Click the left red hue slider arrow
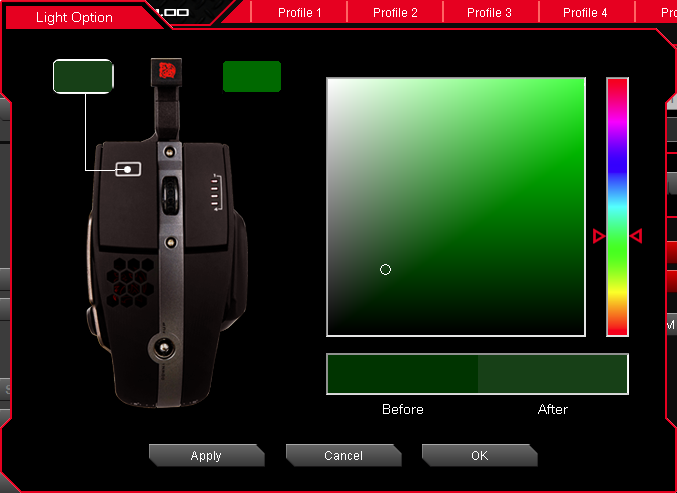677x493 pixels. 599,236
